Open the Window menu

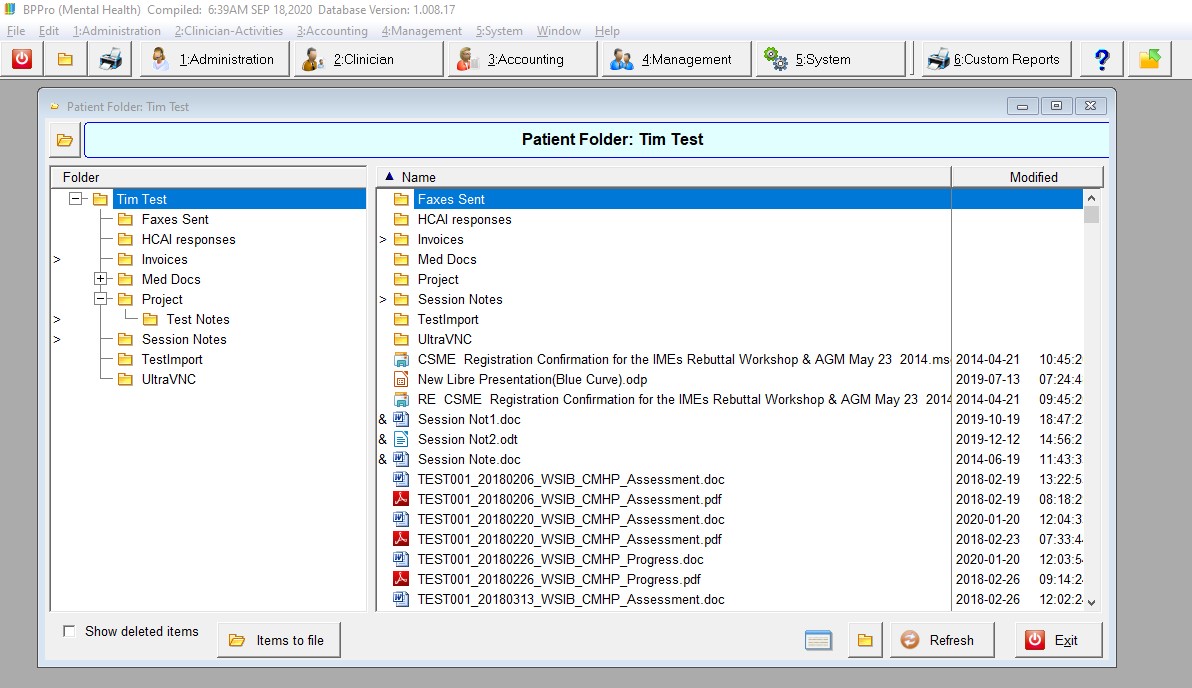point(558,31)
